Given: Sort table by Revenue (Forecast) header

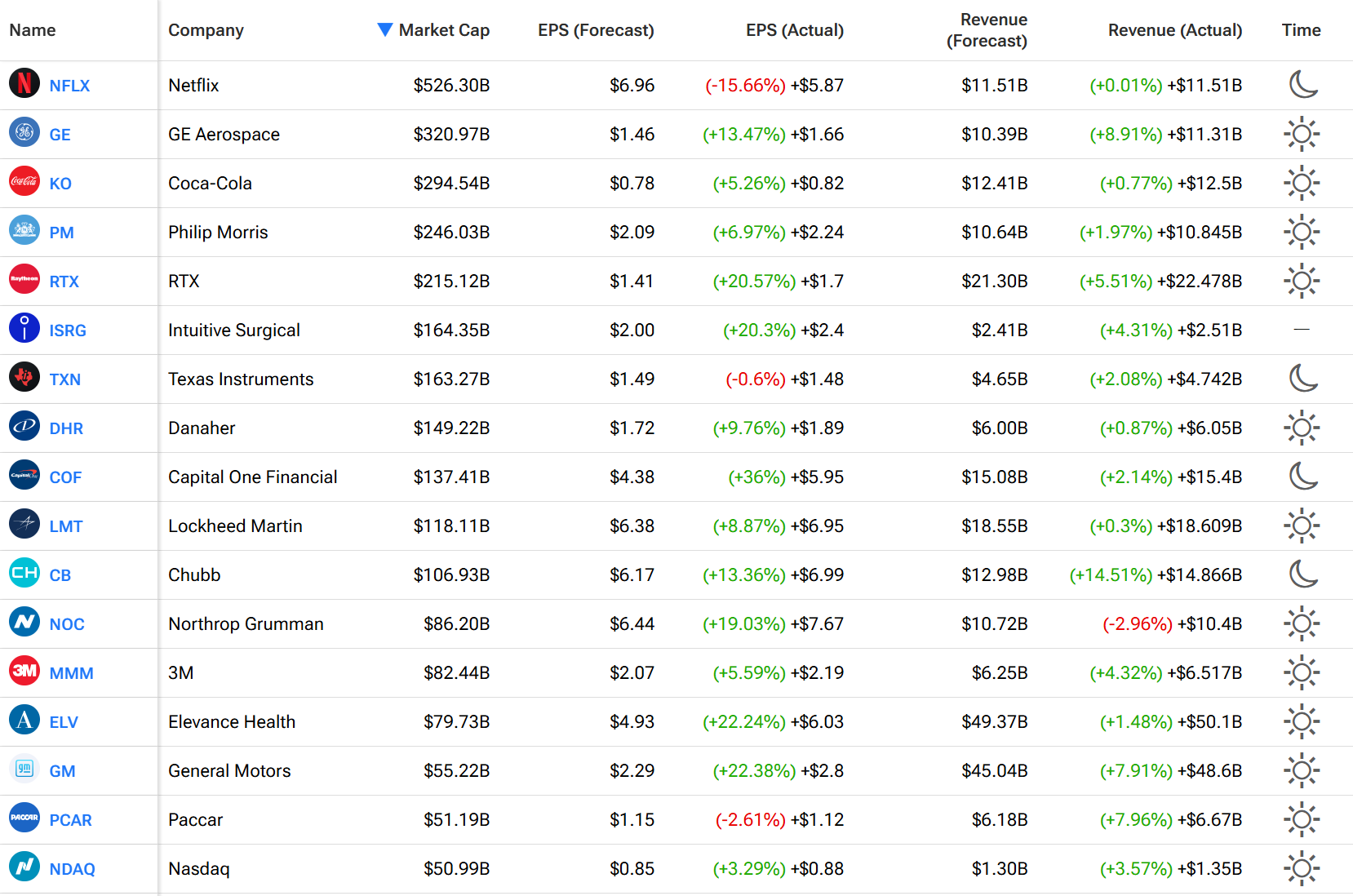Looking at the screenshot, I should coord(987,30).
